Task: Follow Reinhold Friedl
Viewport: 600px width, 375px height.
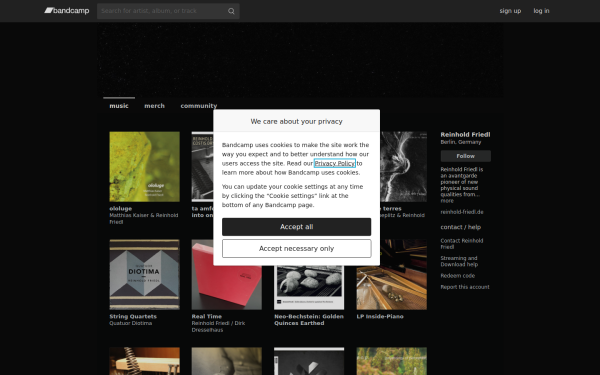Action: pyautogui.click(x=465, y=156)
